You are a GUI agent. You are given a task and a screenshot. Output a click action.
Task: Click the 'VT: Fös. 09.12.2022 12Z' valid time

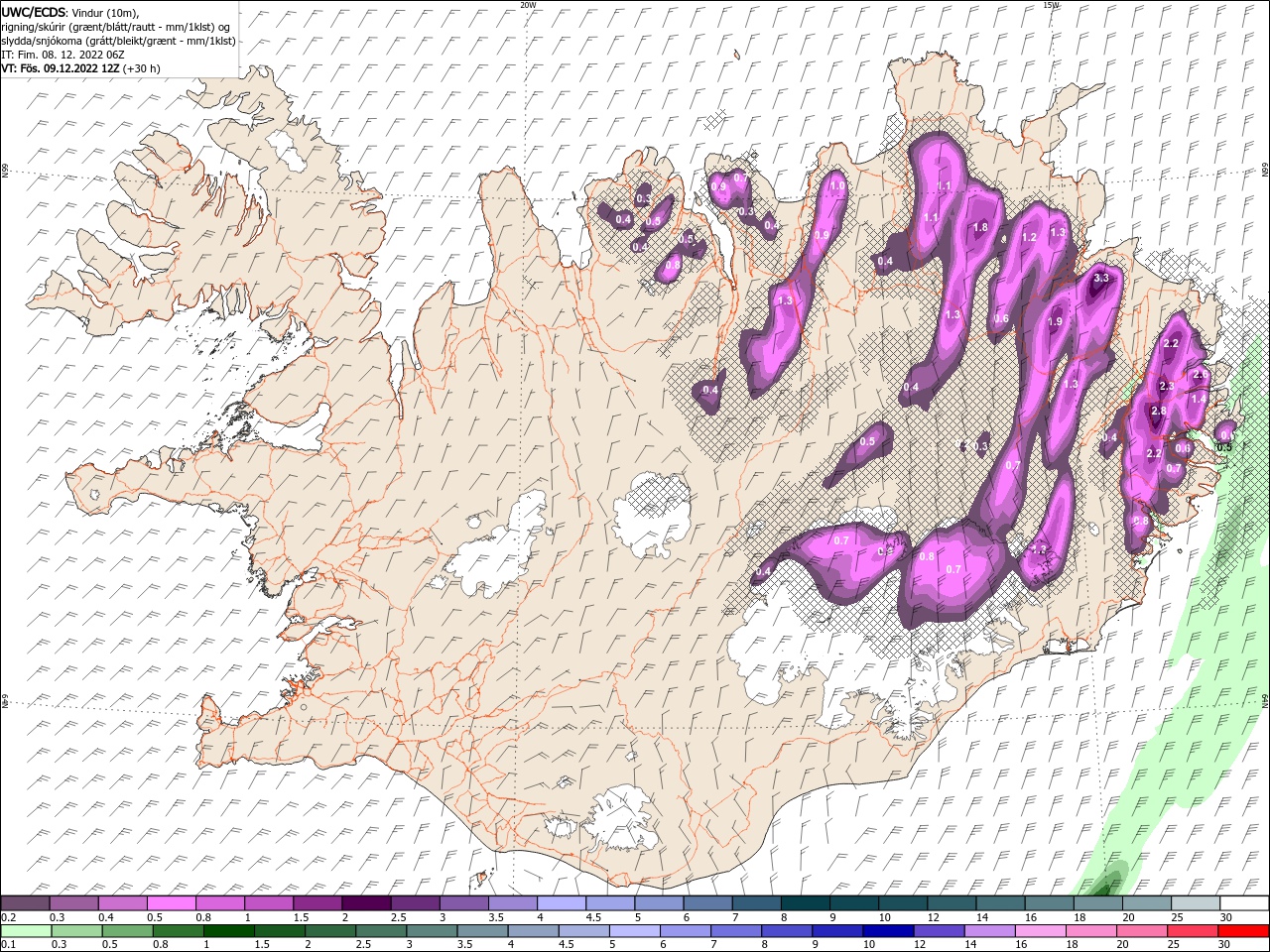click(60, 68)
